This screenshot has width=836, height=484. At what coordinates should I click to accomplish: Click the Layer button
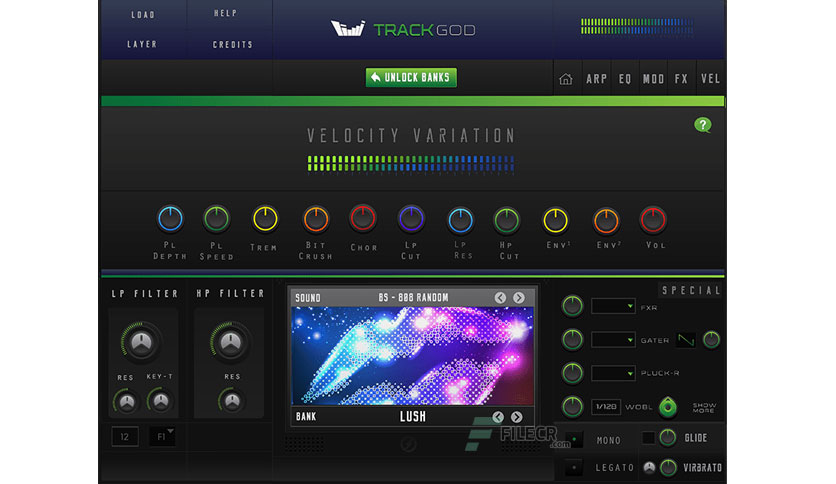pyautogui.click(x=142, y=44)
